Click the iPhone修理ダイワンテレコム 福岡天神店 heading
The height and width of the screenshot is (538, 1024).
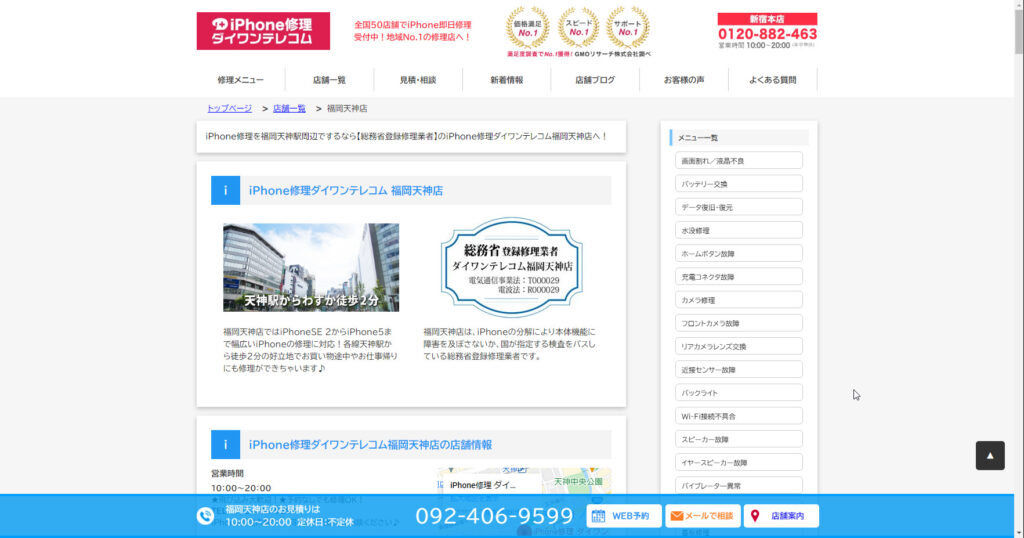coord(345,191)
